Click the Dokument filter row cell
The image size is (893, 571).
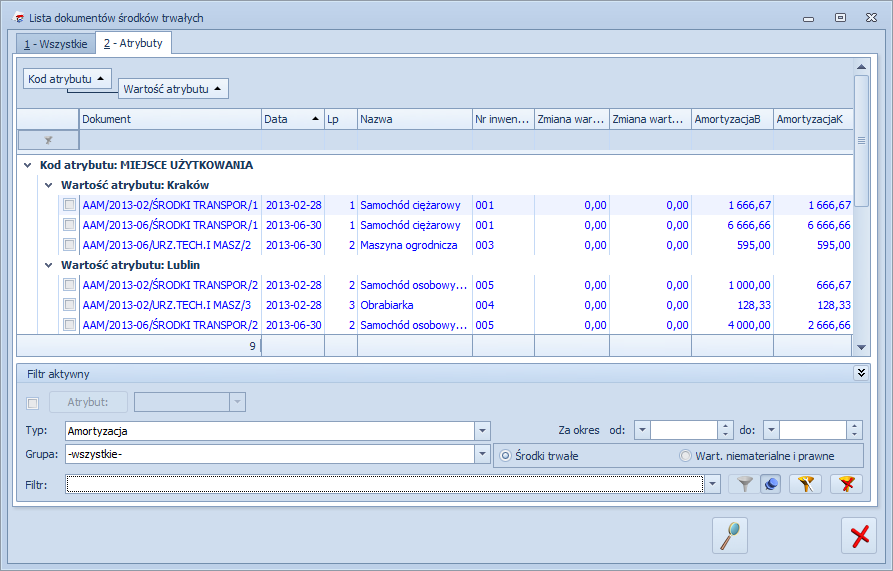[170, 140]
